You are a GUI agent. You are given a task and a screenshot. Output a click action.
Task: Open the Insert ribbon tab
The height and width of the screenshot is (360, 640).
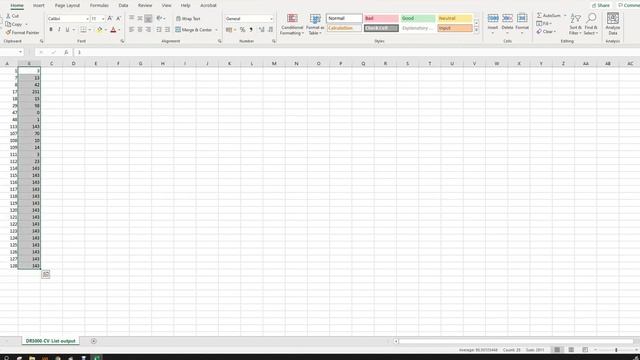tap(39, 5)
